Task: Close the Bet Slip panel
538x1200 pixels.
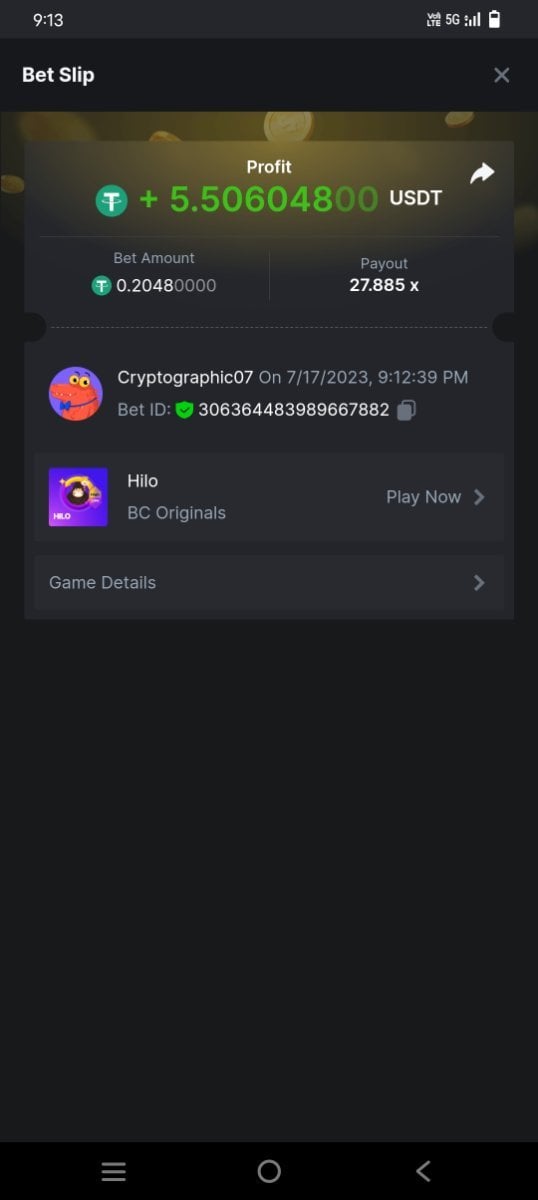Action: click(502, 75)
